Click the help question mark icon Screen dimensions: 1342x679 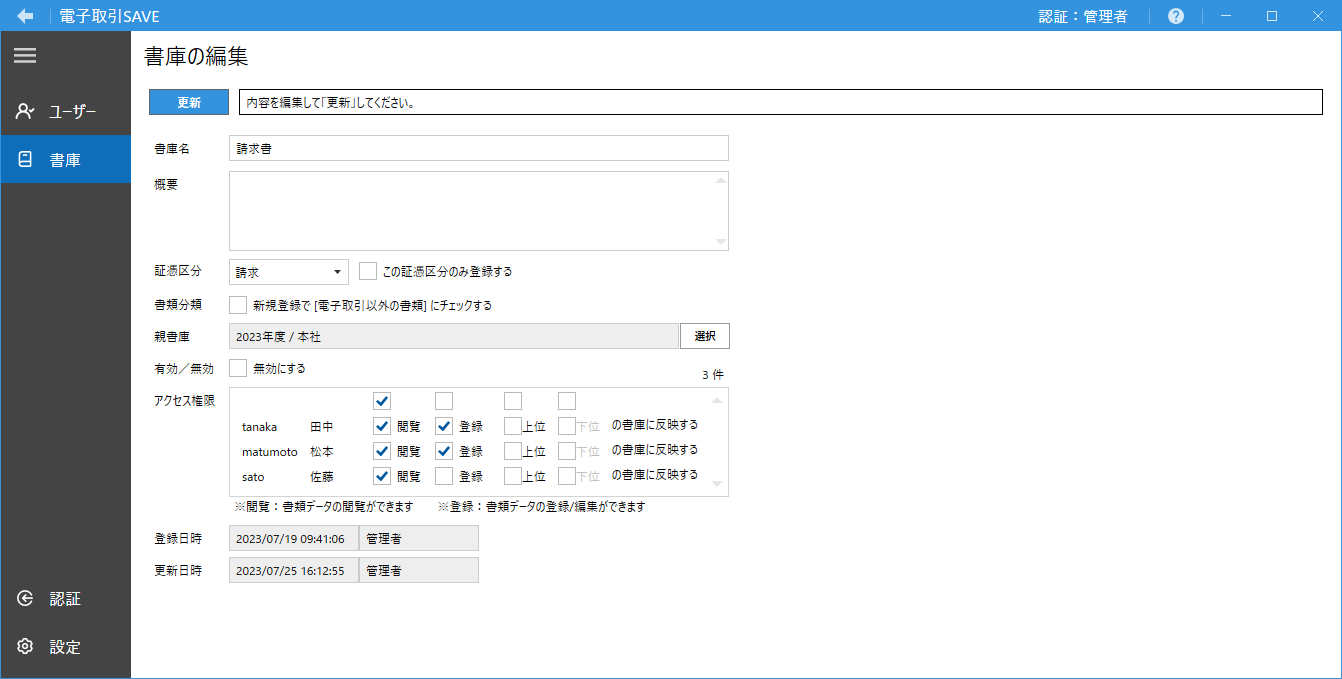pos(1176,16)
